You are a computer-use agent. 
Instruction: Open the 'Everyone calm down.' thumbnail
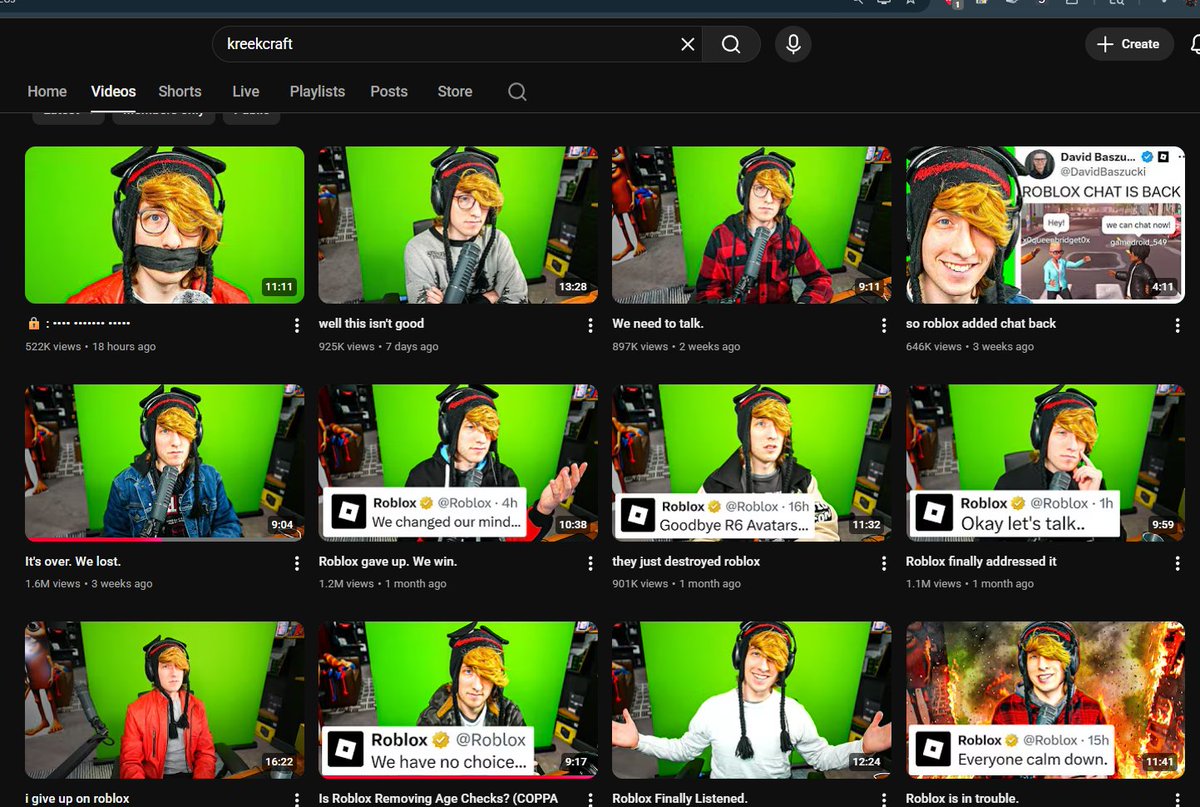1045,700
